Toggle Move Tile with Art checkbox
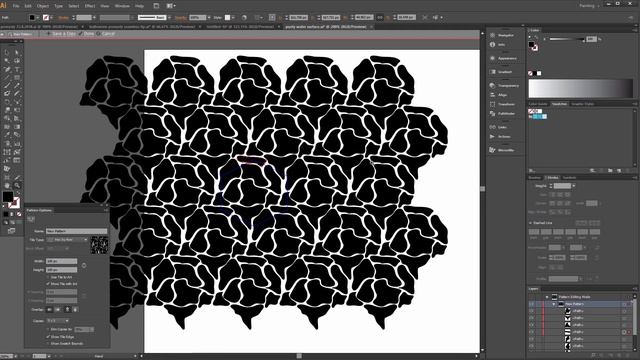Image resolution: width=640 pixels, height=360 pixels. pyautogui.click(x=48, y=284)
